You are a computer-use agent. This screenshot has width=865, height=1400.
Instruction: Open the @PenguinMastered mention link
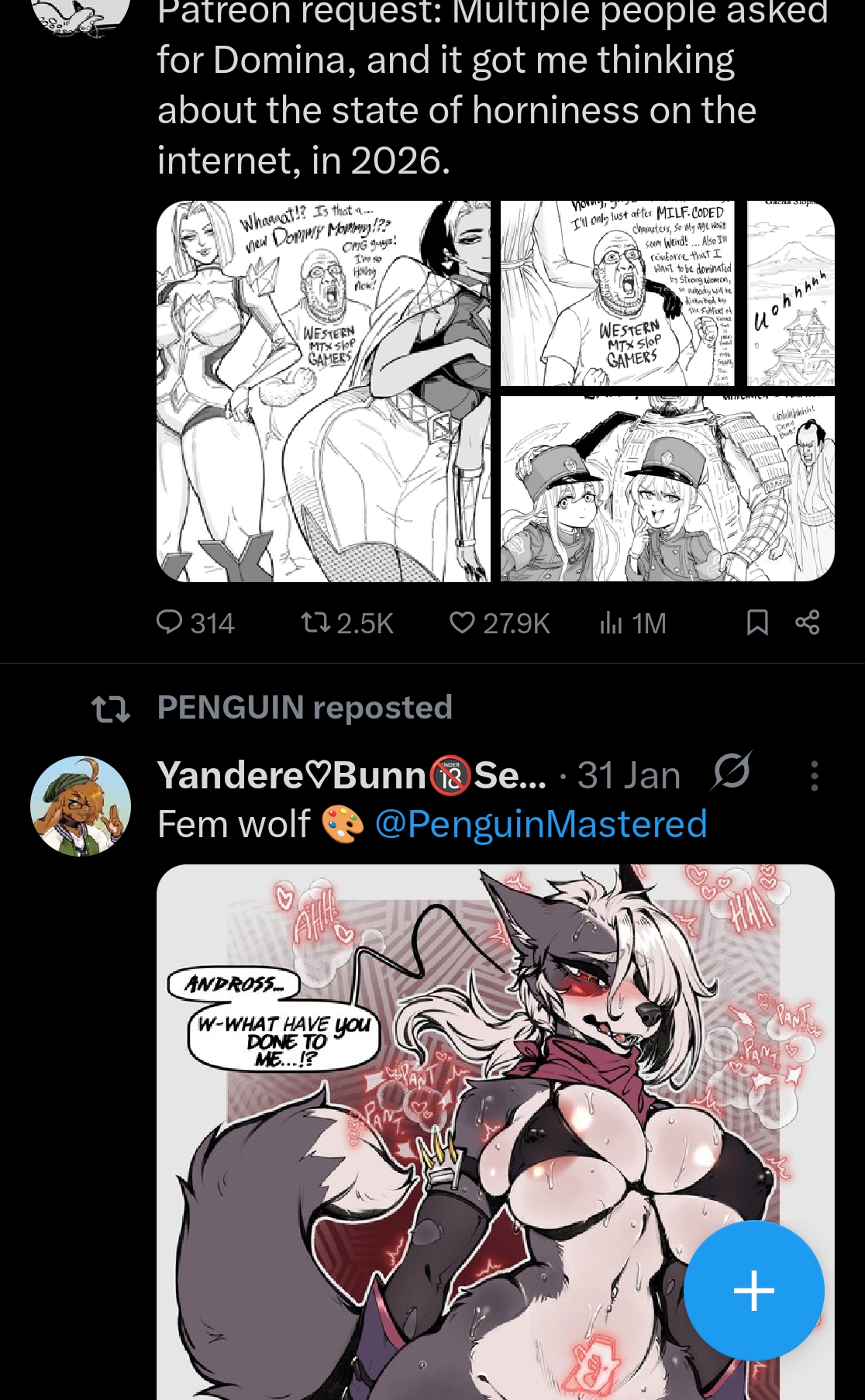(x=541, y=824)
